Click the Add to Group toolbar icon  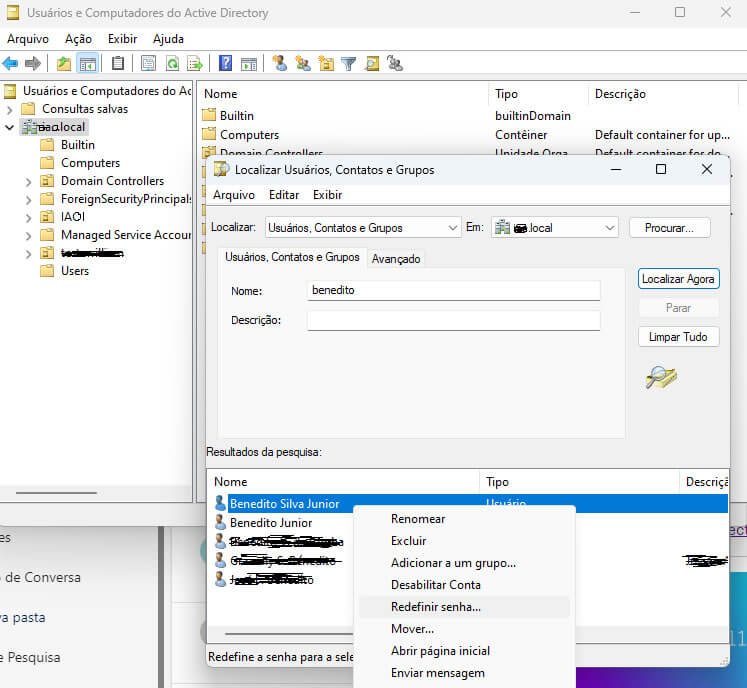pyautogui.click(x=395, y=63)
